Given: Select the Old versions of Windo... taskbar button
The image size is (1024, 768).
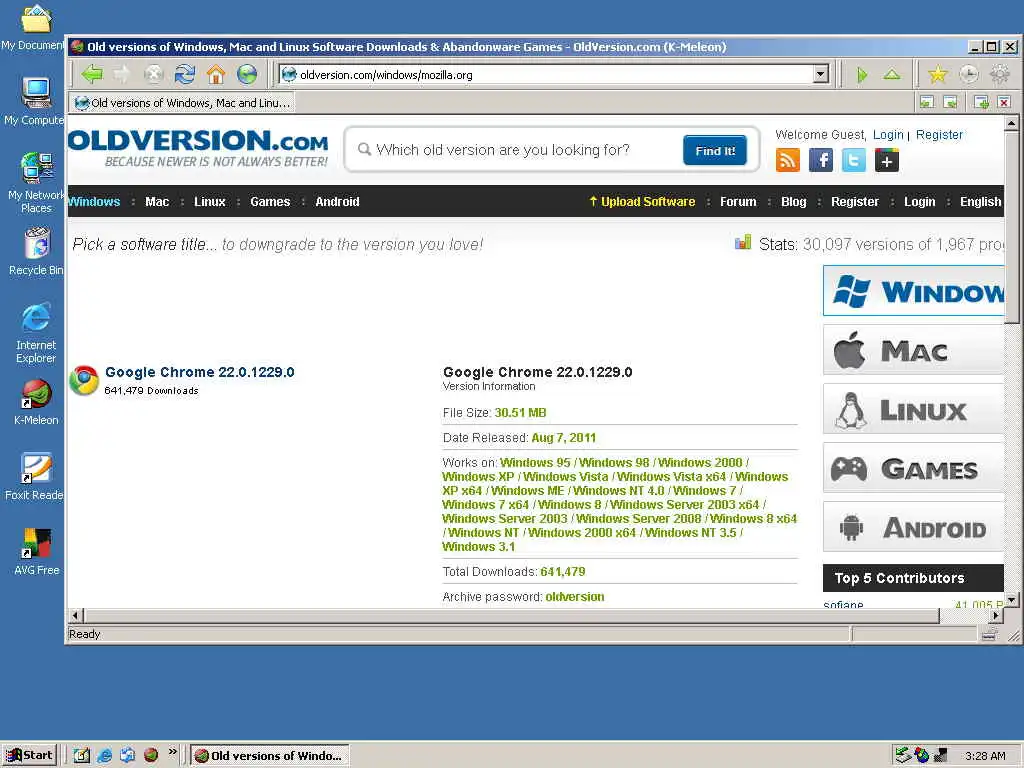Looking at the screenshot, I should click(x=270, y=756).
